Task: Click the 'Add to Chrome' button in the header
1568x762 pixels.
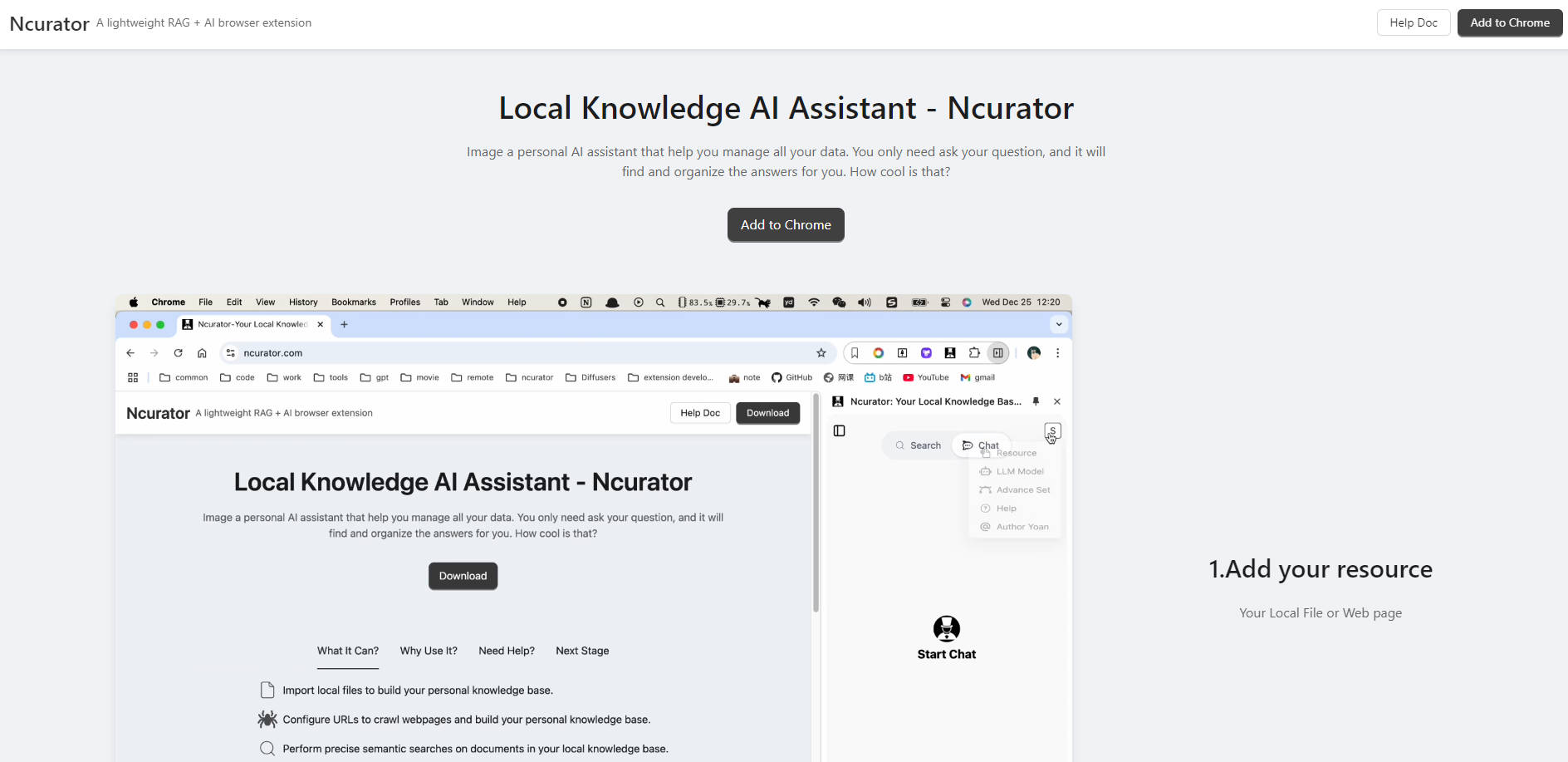Action: pos(1509,22)
